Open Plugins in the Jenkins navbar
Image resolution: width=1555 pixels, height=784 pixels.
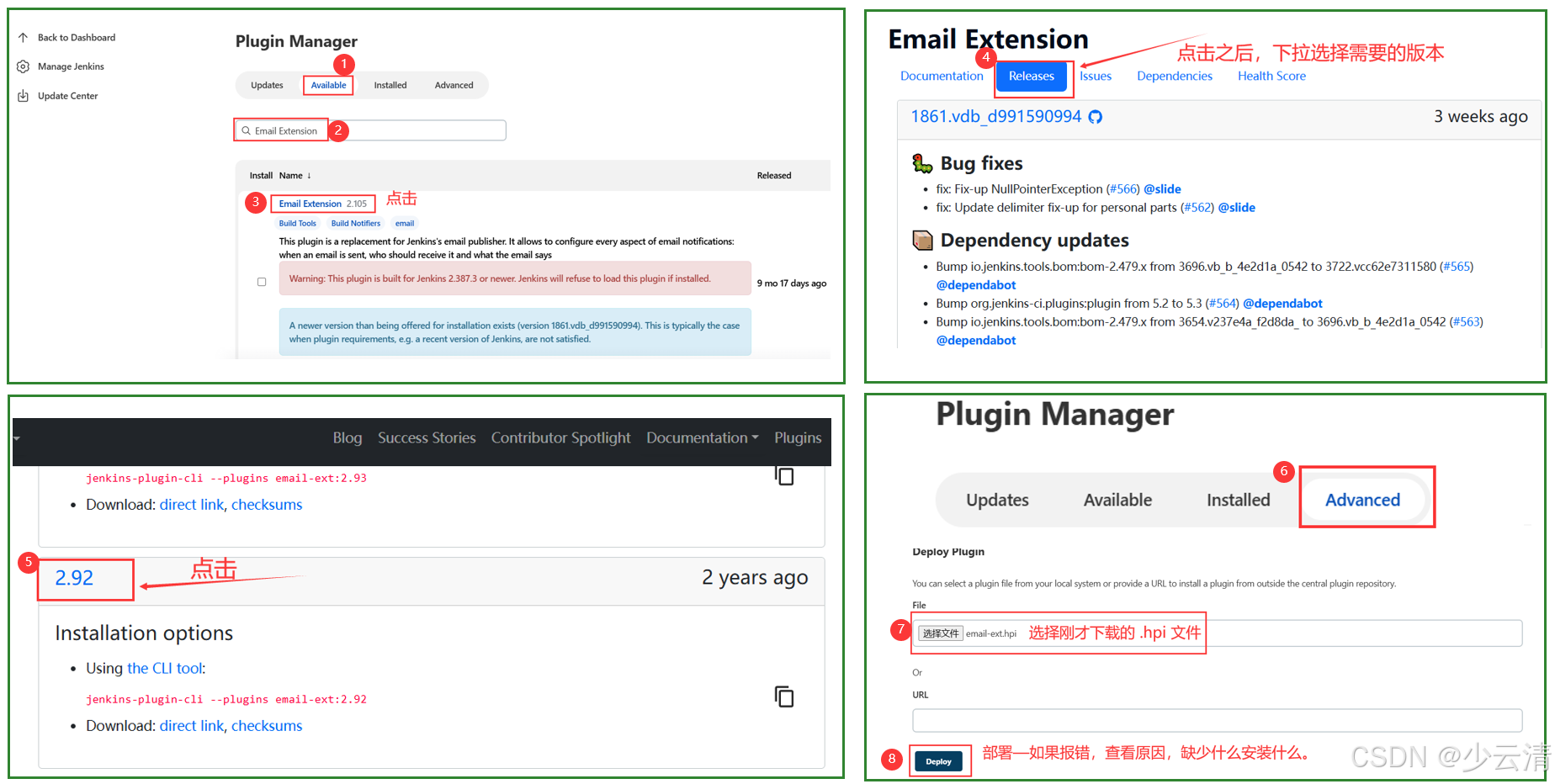pyautogui.click(x=798, y=437)
